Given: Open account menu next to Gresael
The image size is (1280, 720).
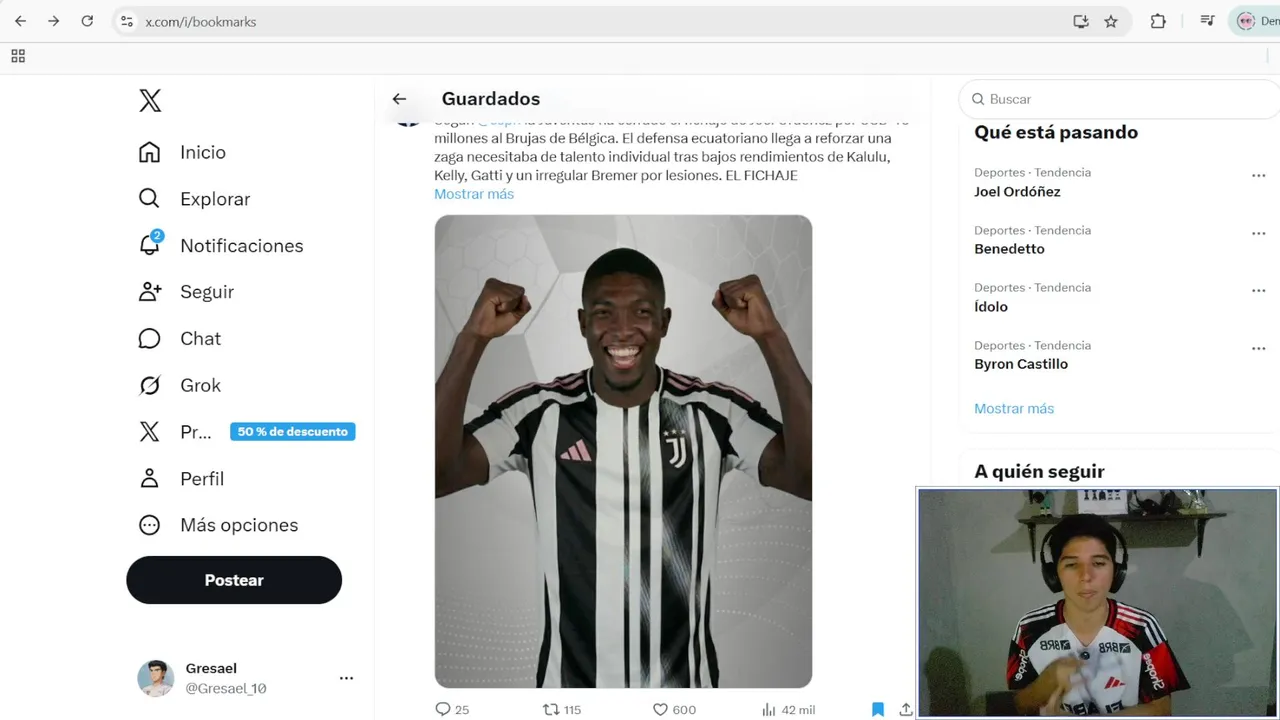Looking at the screenshot, I should pos(346,678).
